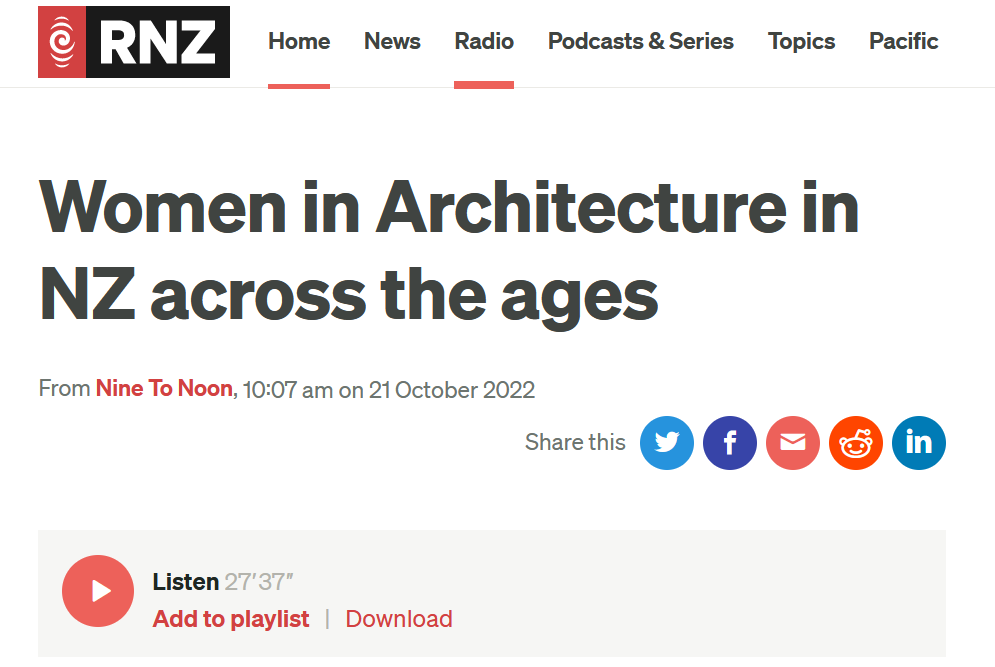Post the story to Reddit
Viewport: 995px width, 667px height.
[x=855, y=443]
